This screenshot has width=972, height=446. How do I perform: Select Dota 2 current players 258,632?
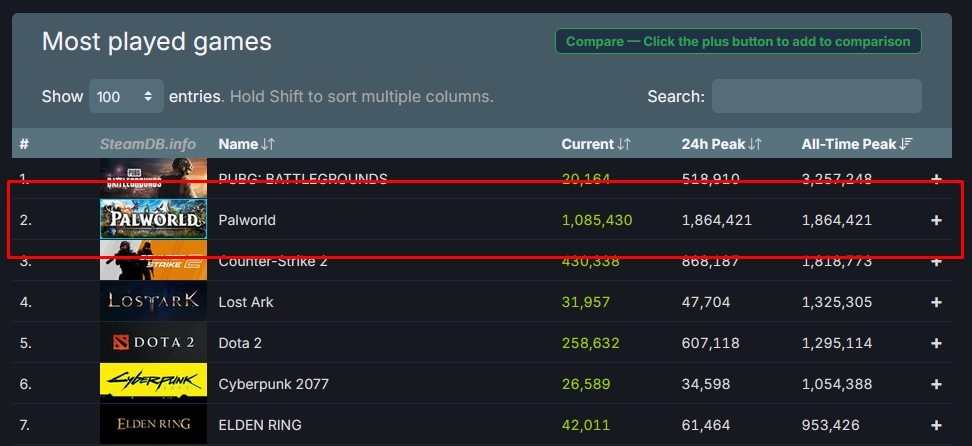coord(590,343)
